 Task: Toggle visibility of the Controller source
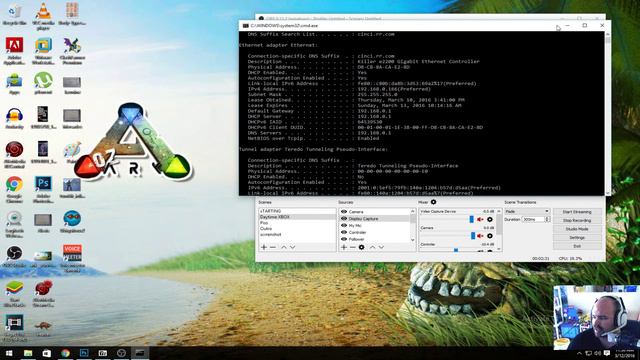click(x=344, y=232)
